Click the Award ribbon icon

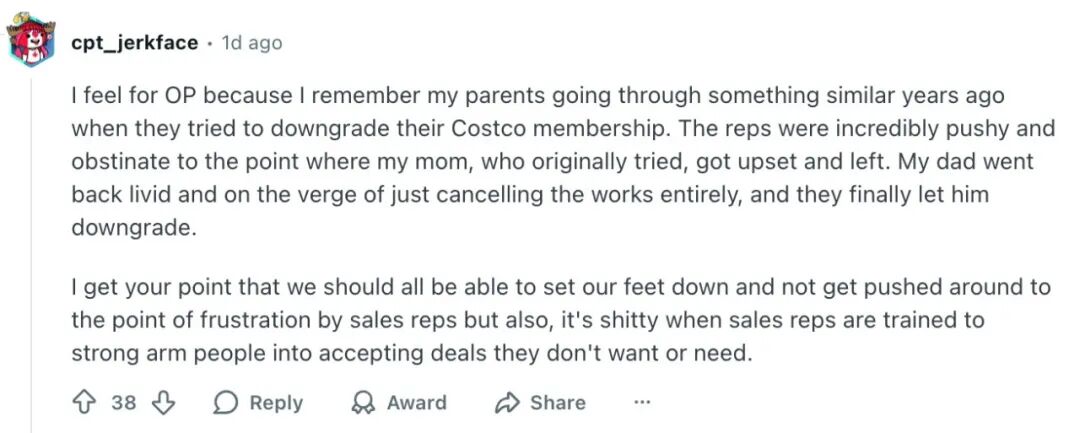click(363, 403)
